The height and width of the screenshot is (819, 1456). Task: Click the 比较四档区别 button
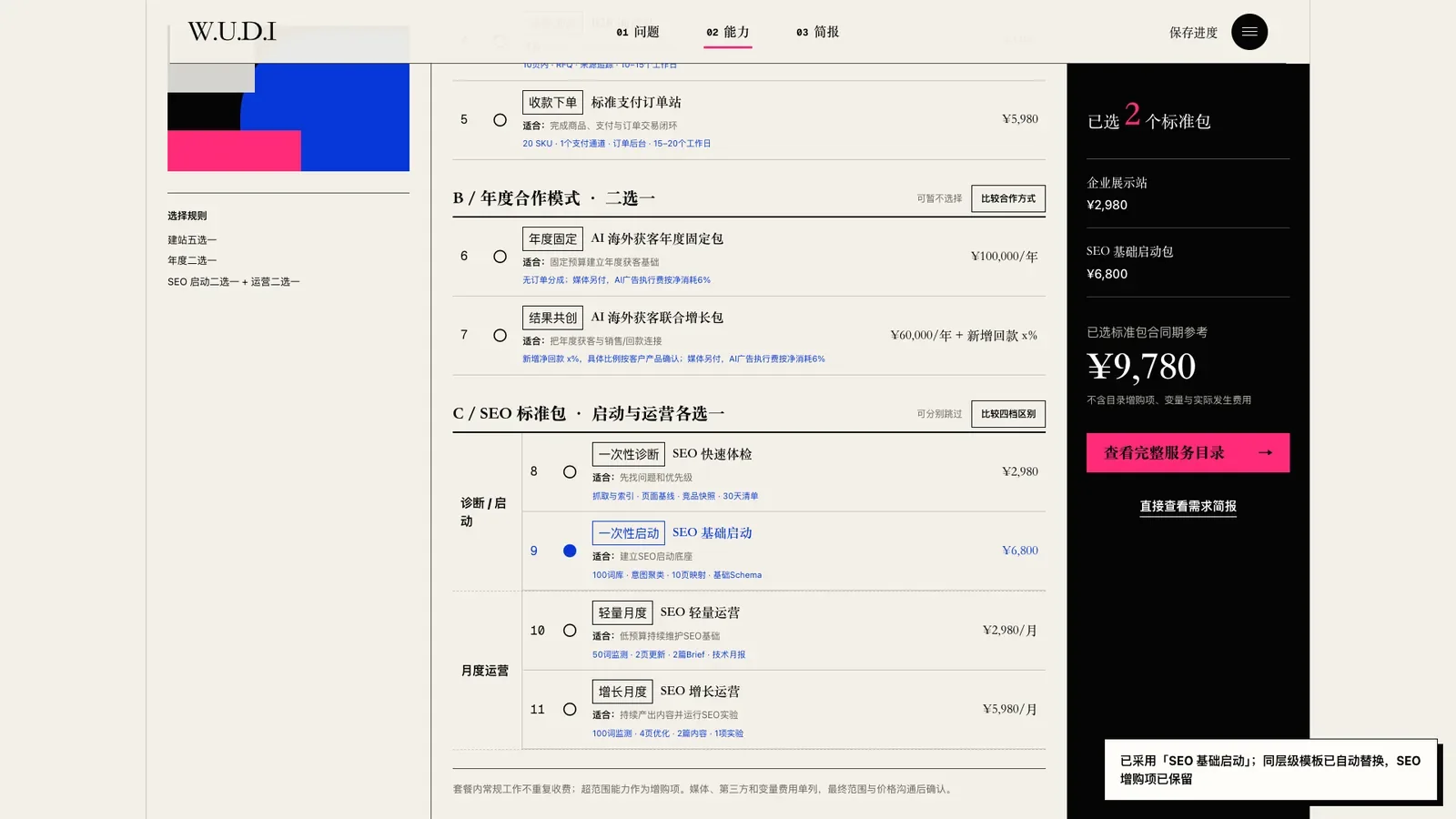(1008, 414)
